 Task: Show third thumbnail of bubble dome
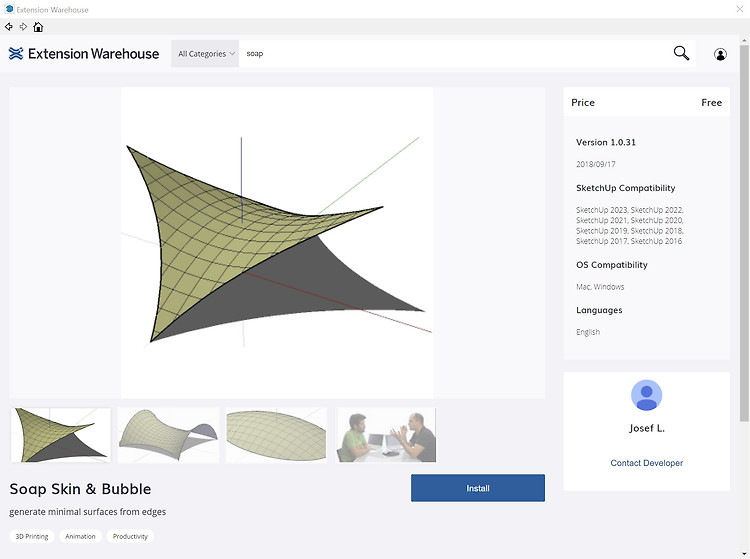coord(276,435)
